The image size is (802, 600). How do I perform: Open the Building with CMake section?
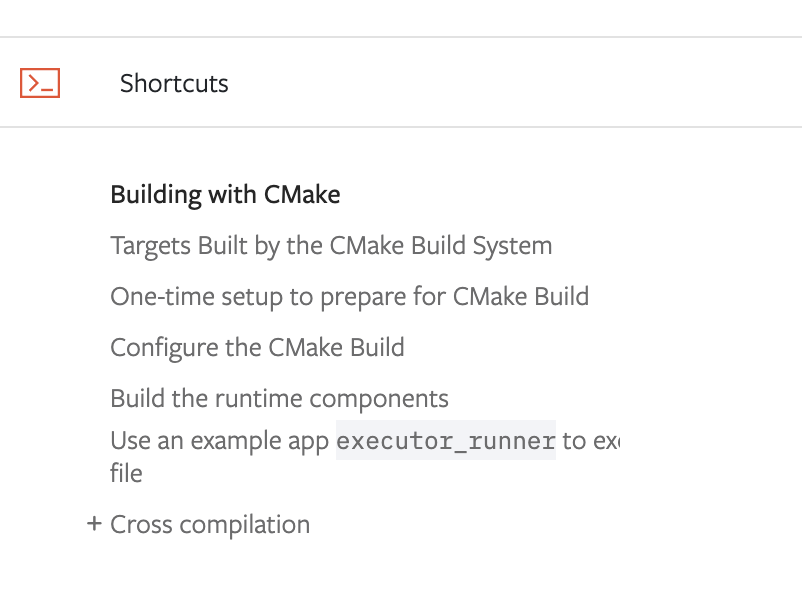[225, 195]
